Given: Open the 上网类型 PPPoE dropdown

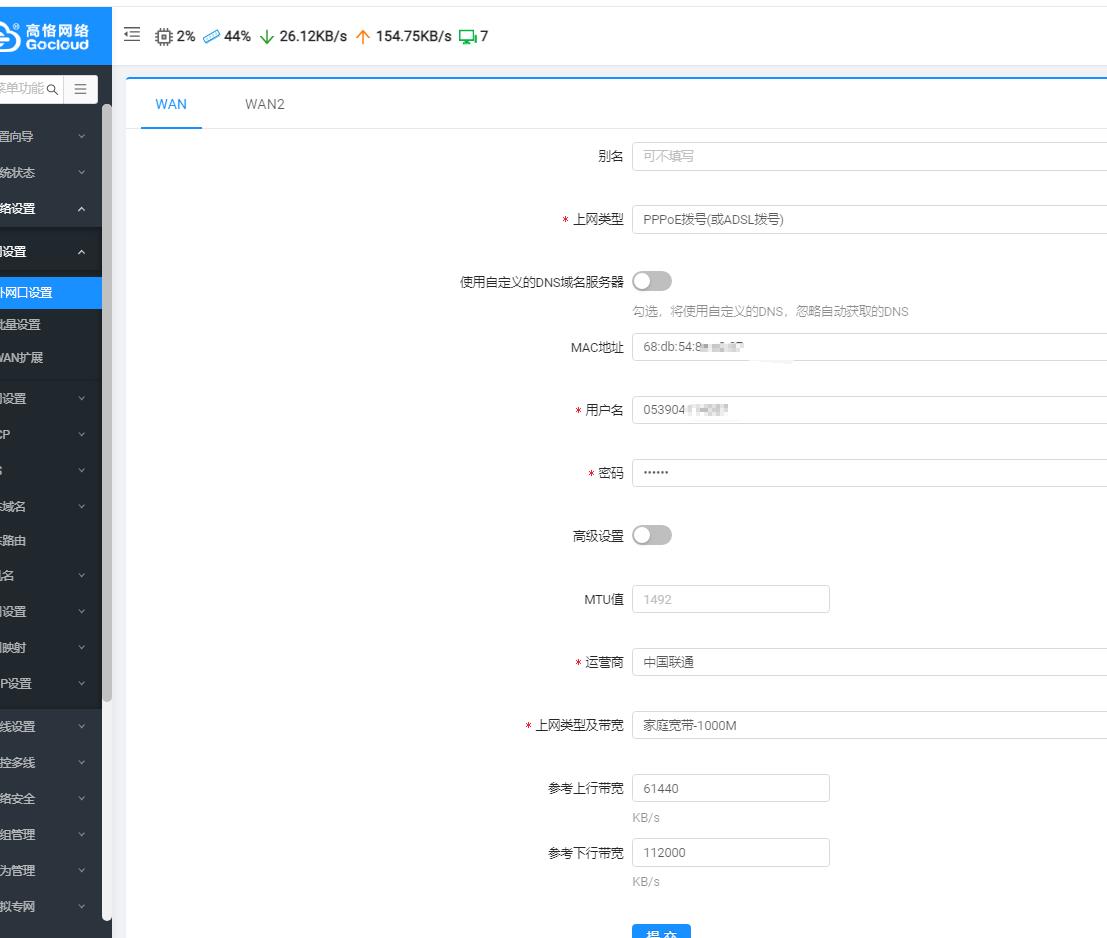Looking at the screenshot, I should (x=870, y=220).
